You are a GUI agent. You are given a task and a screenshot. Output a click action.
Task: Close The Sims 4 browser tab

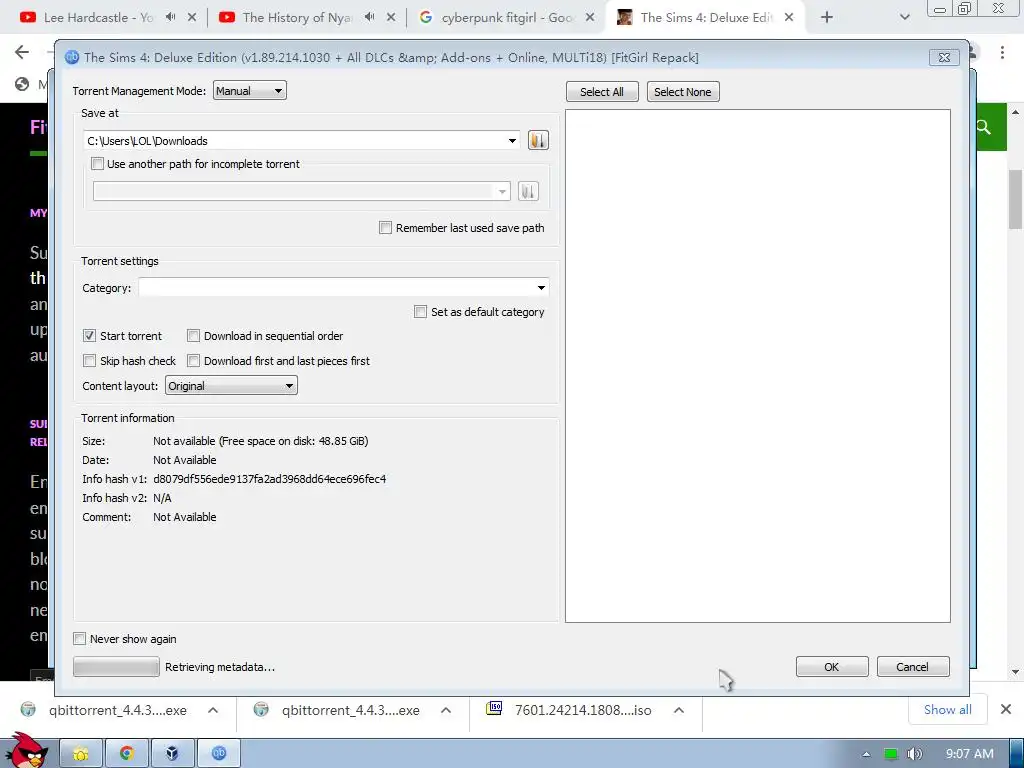[x=789, y=18]
